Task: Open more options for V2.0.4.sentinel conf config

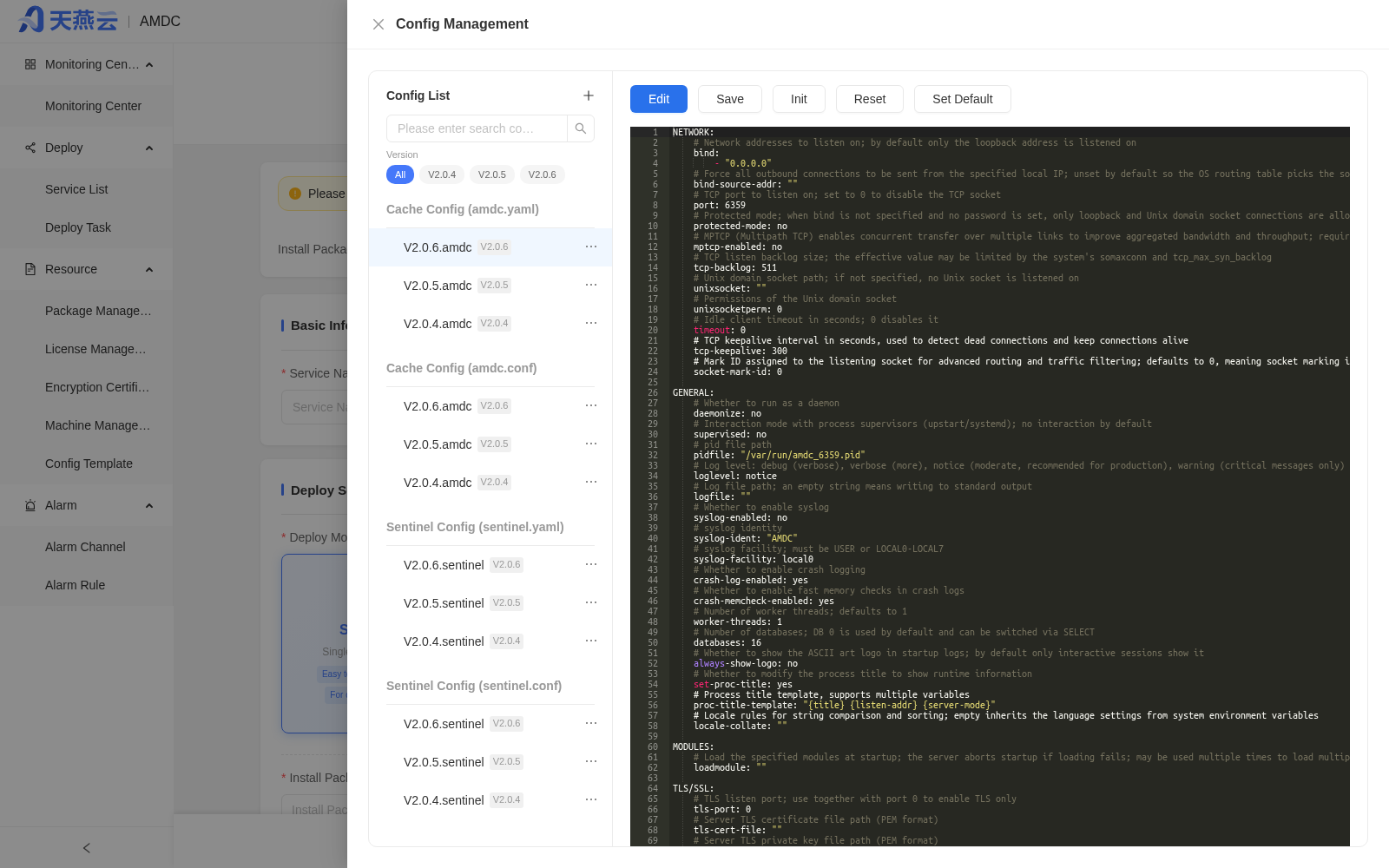Action: point(591,799)
